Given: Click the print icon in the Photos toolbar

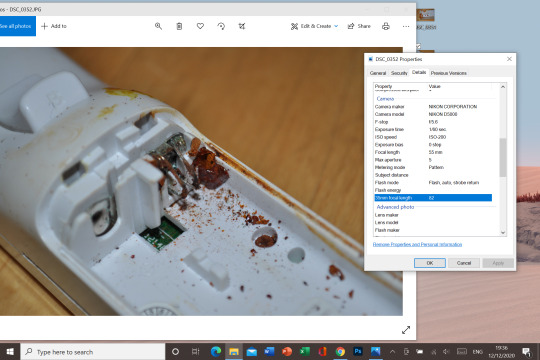Looking at the screenshot, I should coord(386,26).
